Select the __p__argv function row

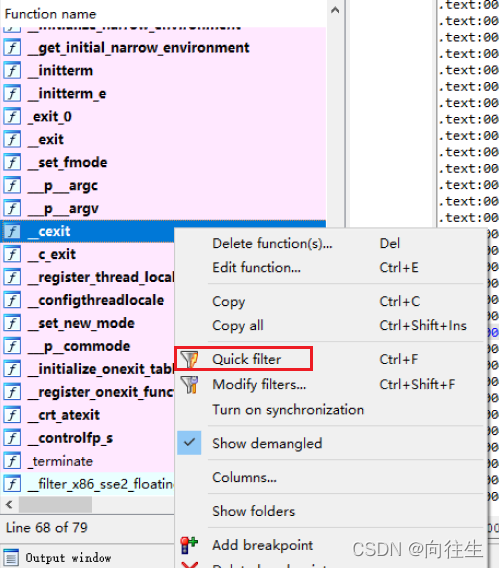(164, 208)
